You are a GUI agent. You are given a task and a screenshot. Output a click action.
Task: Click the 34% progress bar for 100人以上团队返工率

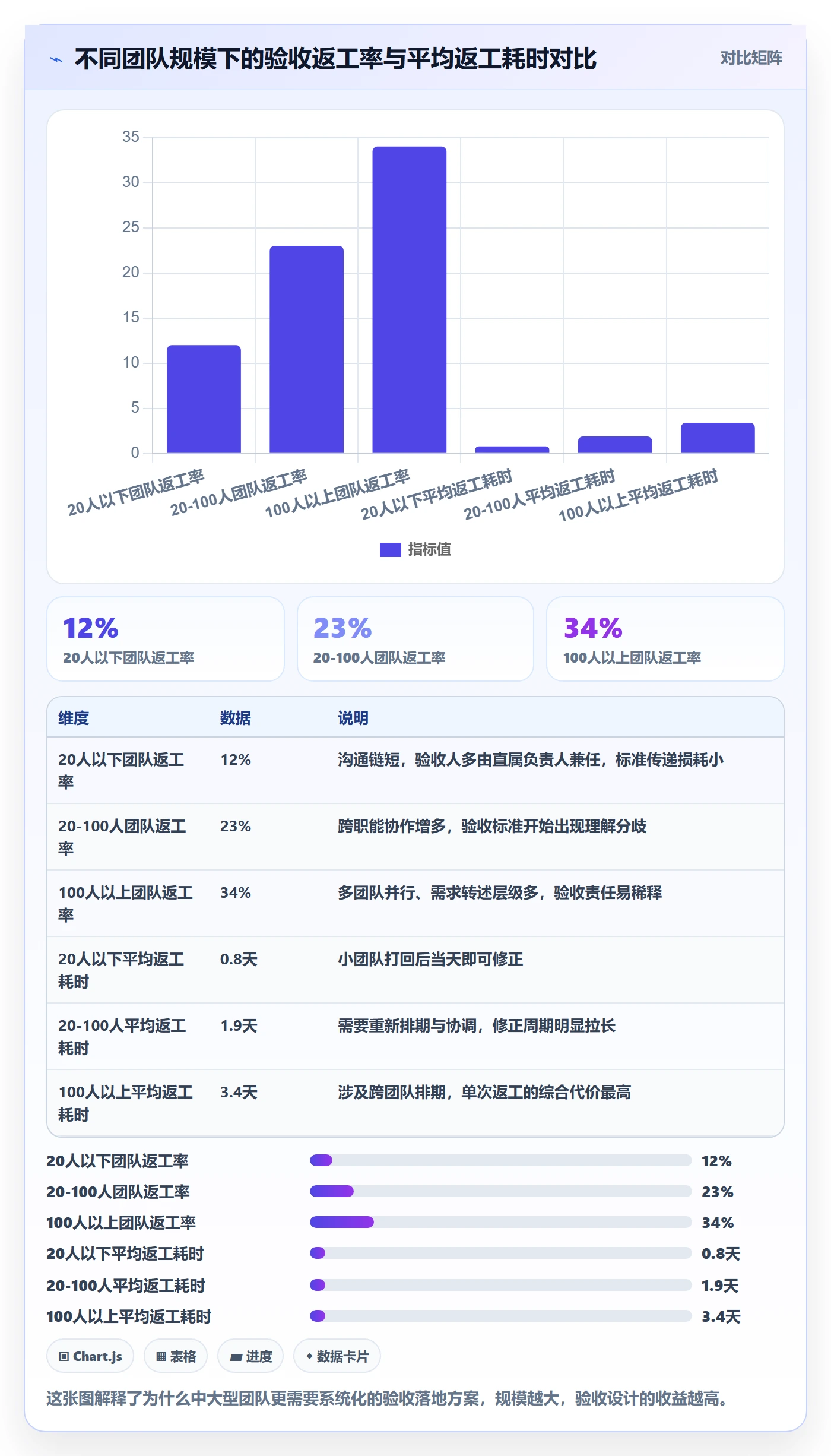[500, 1222]
